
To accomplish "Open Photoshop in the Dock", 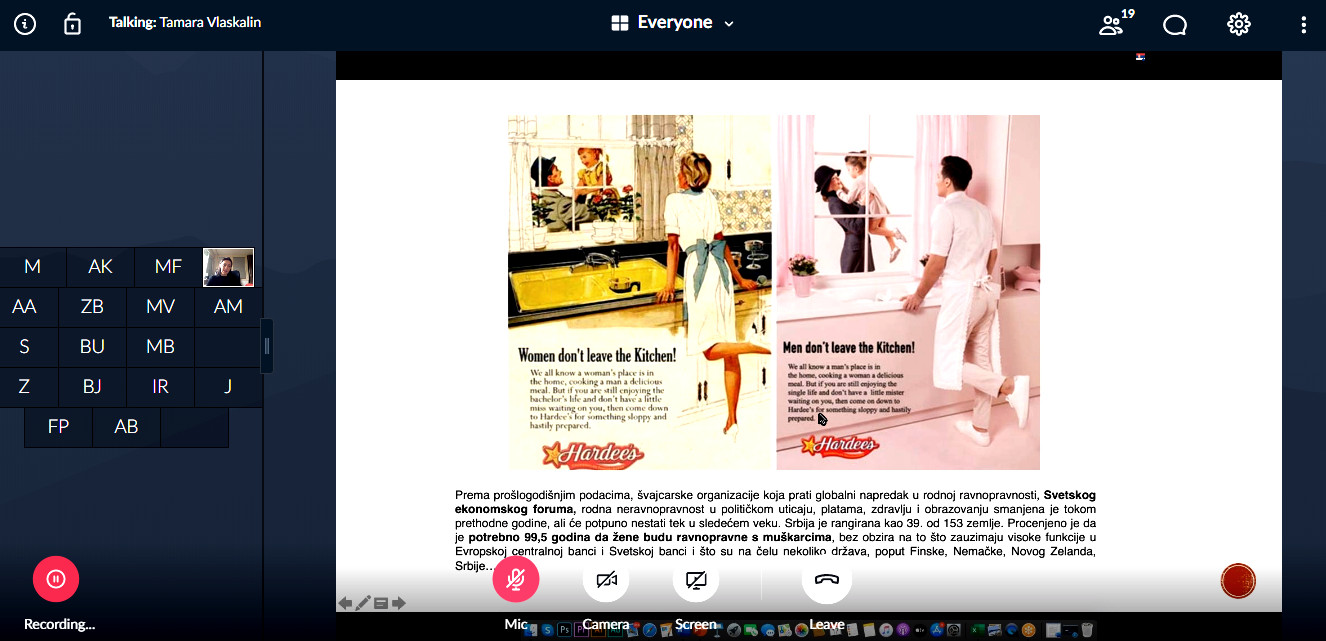I will [x=565, y=629].
